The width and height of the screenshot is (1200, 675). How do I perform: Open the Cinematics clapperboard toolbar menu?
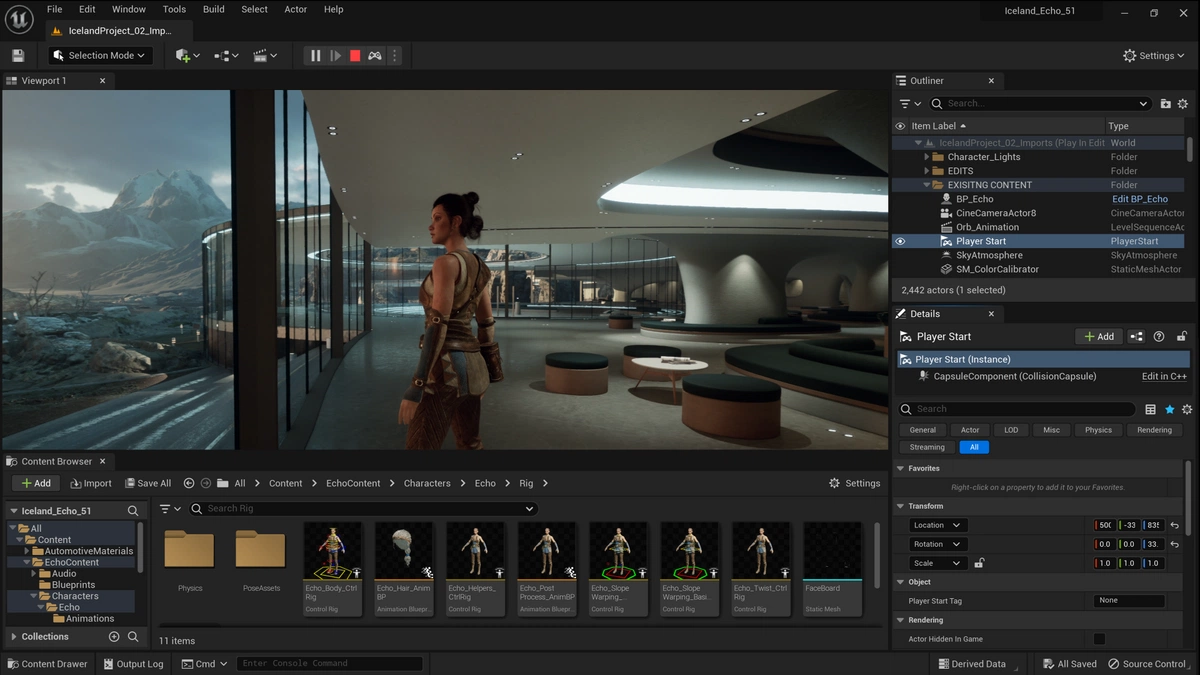[265, 56]
